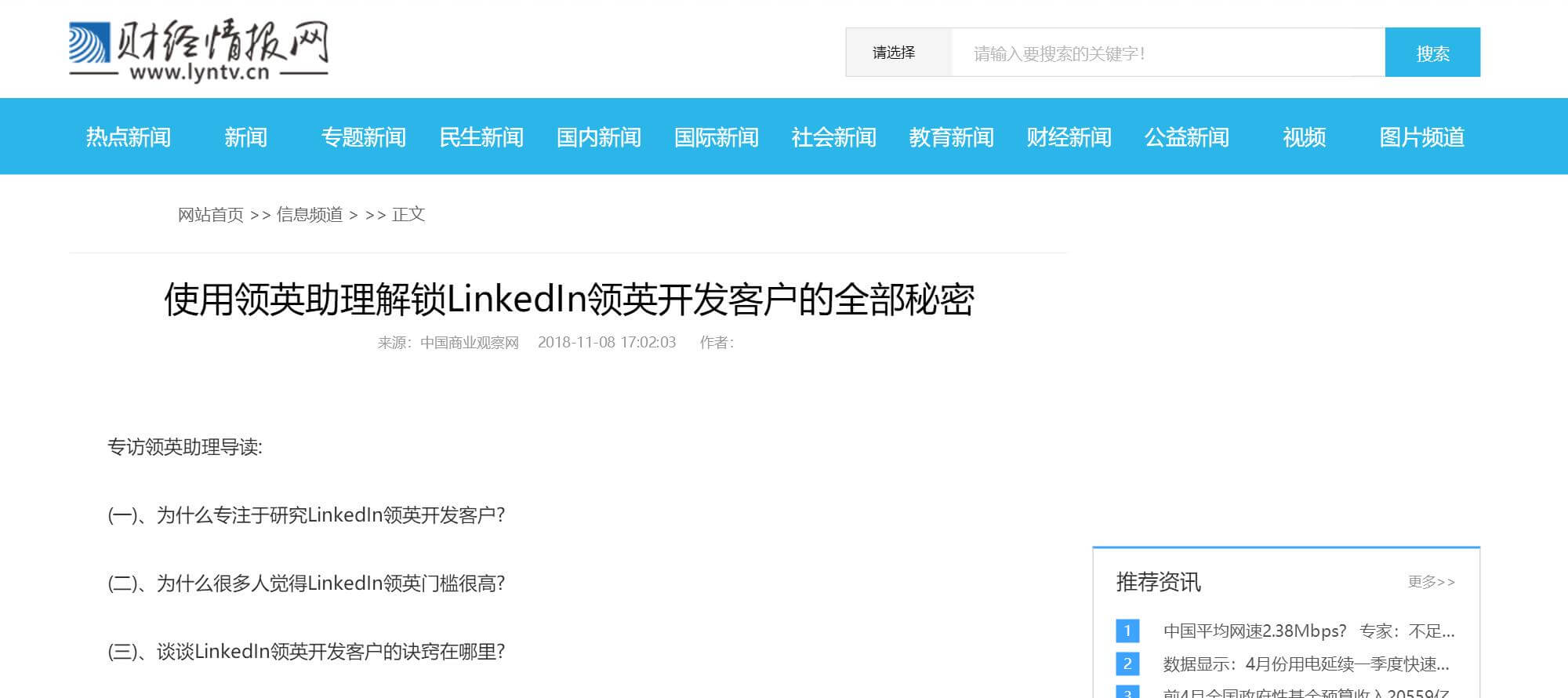This screenshot has width=1568, height=698.
Task: Click the line beginning (三)、谈谈LinkedIn
Action: pyautogui.click(x=307, y=652)
